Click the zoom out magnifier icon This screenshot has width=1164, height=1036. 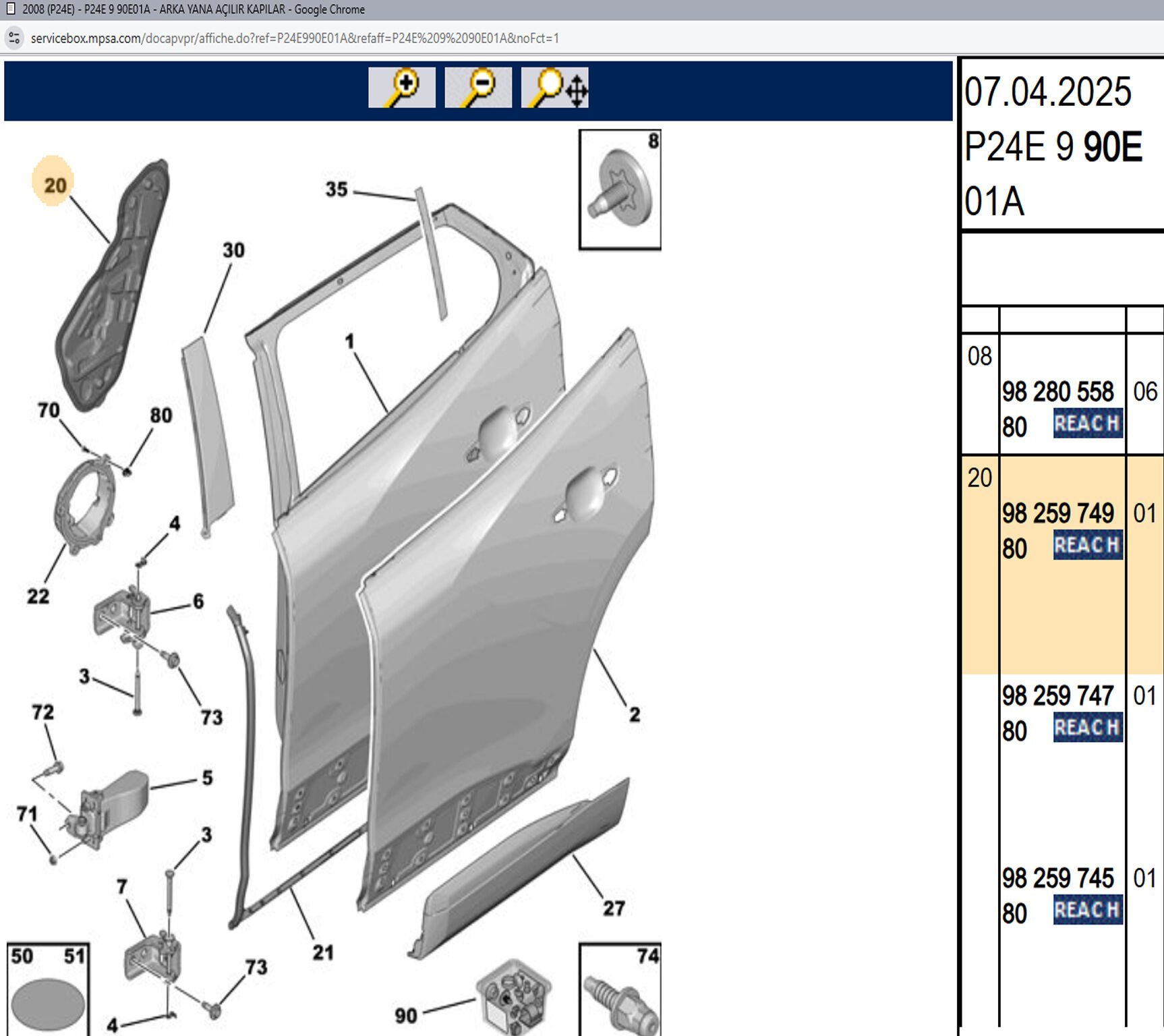pyautogui.click(x=478, y=88)
